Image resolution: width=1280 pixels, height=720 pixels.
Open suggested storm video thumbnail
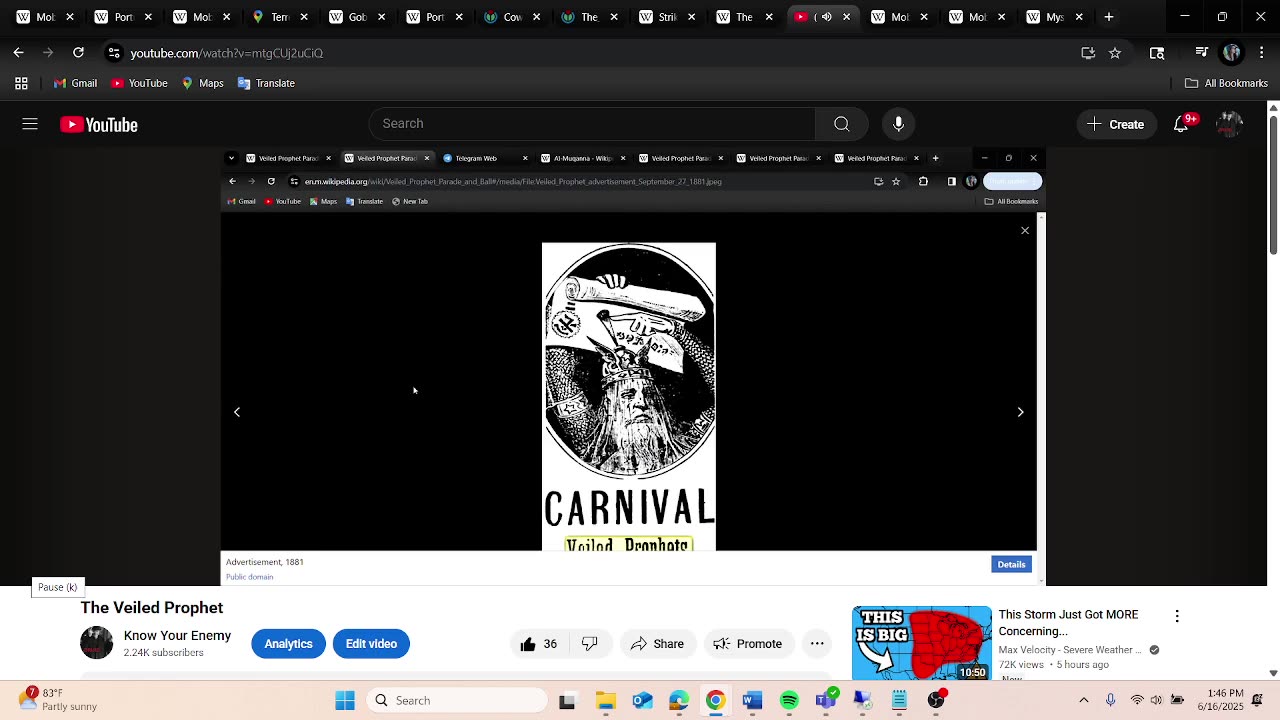click(922, 643)
